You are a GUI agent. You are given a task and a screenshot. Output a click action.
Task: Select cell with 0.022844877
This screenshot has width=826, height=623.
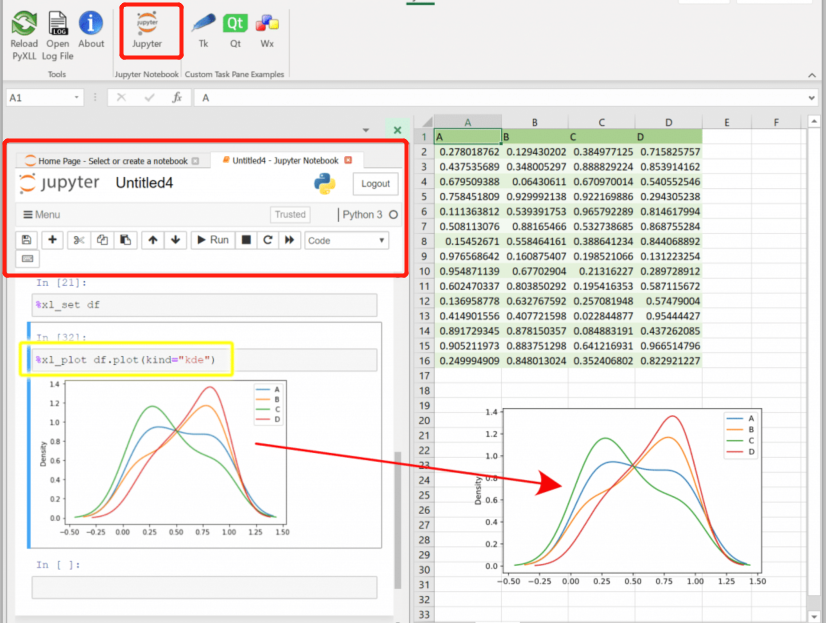tap(602, 317)
